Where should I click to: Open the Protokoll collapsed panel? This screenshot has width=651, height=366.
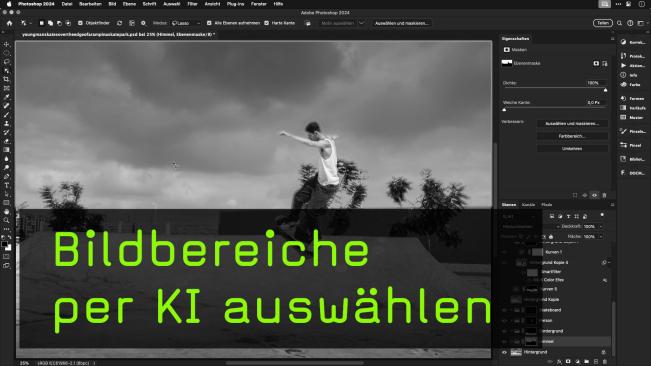[633, 56]
